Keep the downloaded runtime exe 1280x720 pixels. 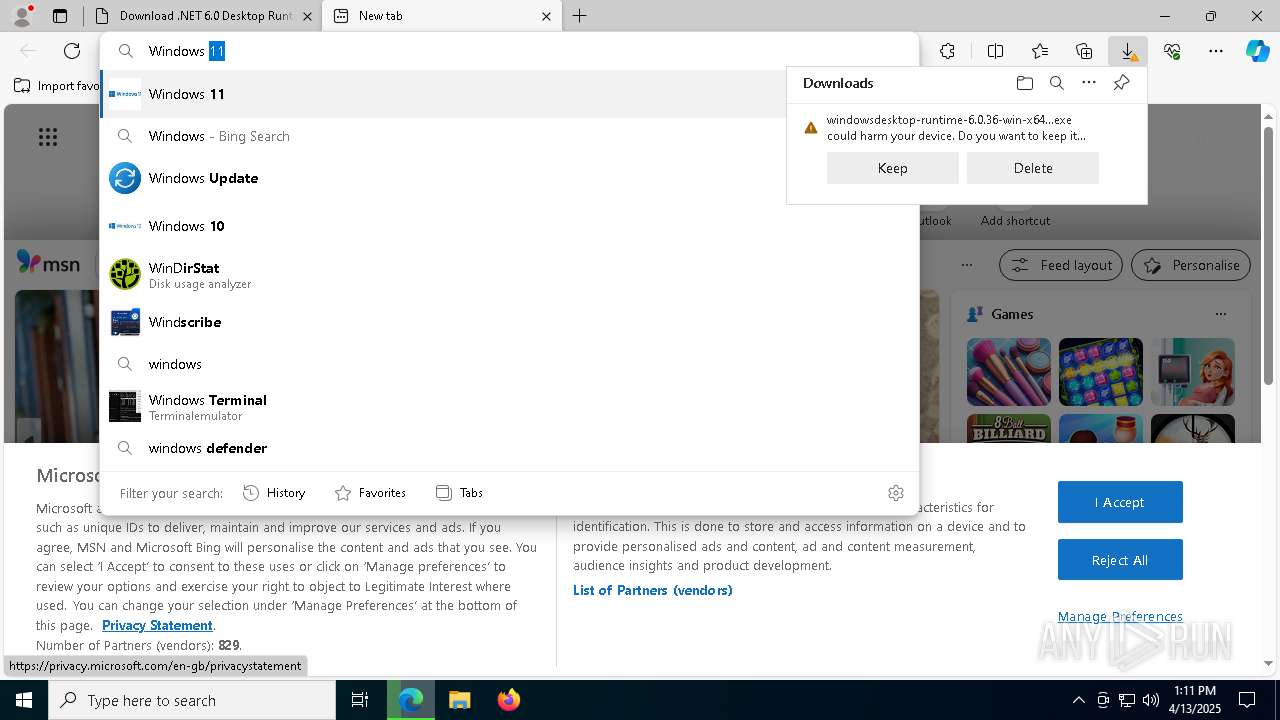pos(892,168)
